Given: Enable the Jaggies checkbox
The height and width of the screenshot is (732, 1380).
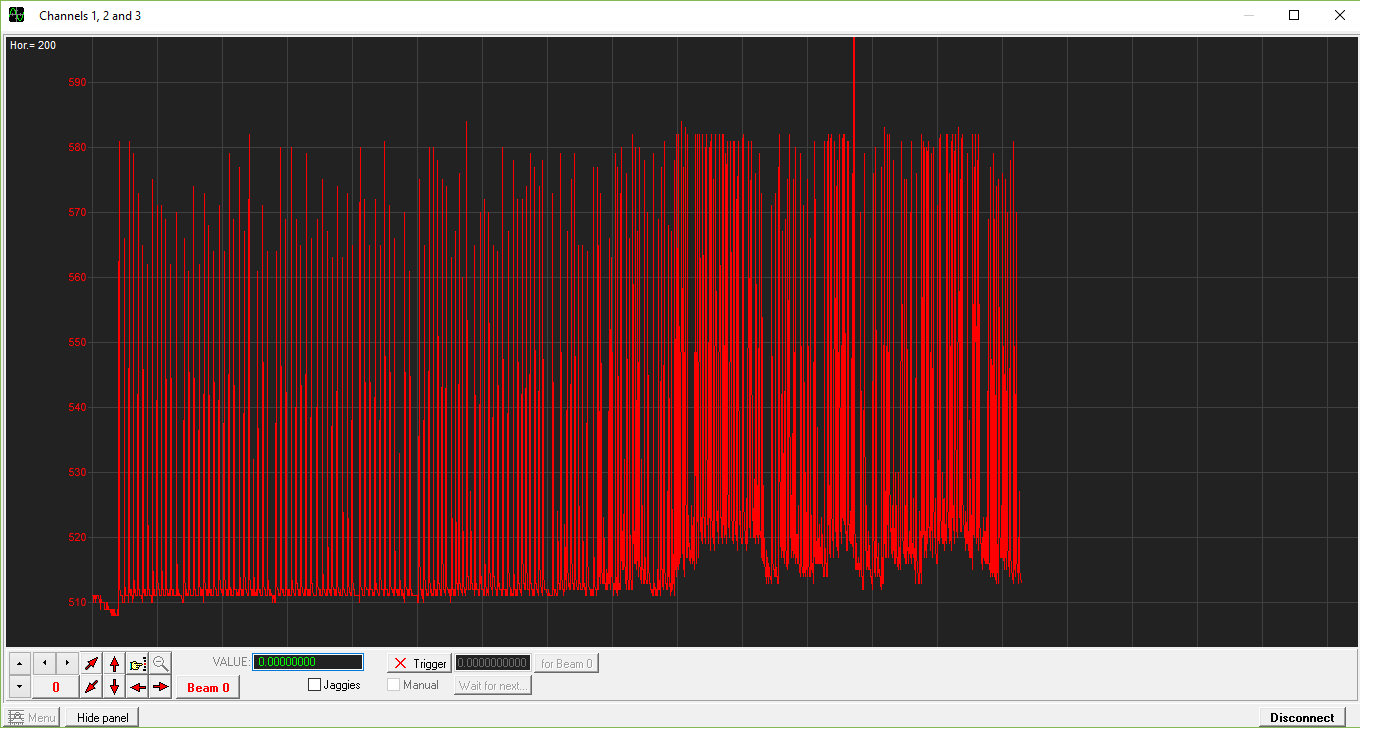Looking at the screenshot, I should pos(315,685).
